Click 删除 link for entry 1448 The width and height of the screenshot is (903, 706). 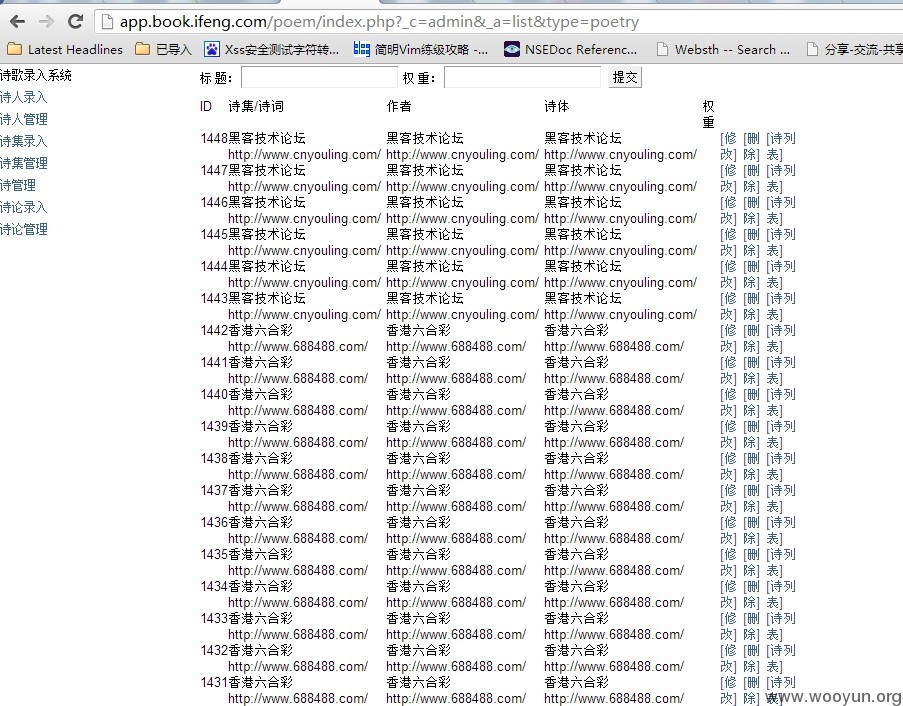pos(752,146)
